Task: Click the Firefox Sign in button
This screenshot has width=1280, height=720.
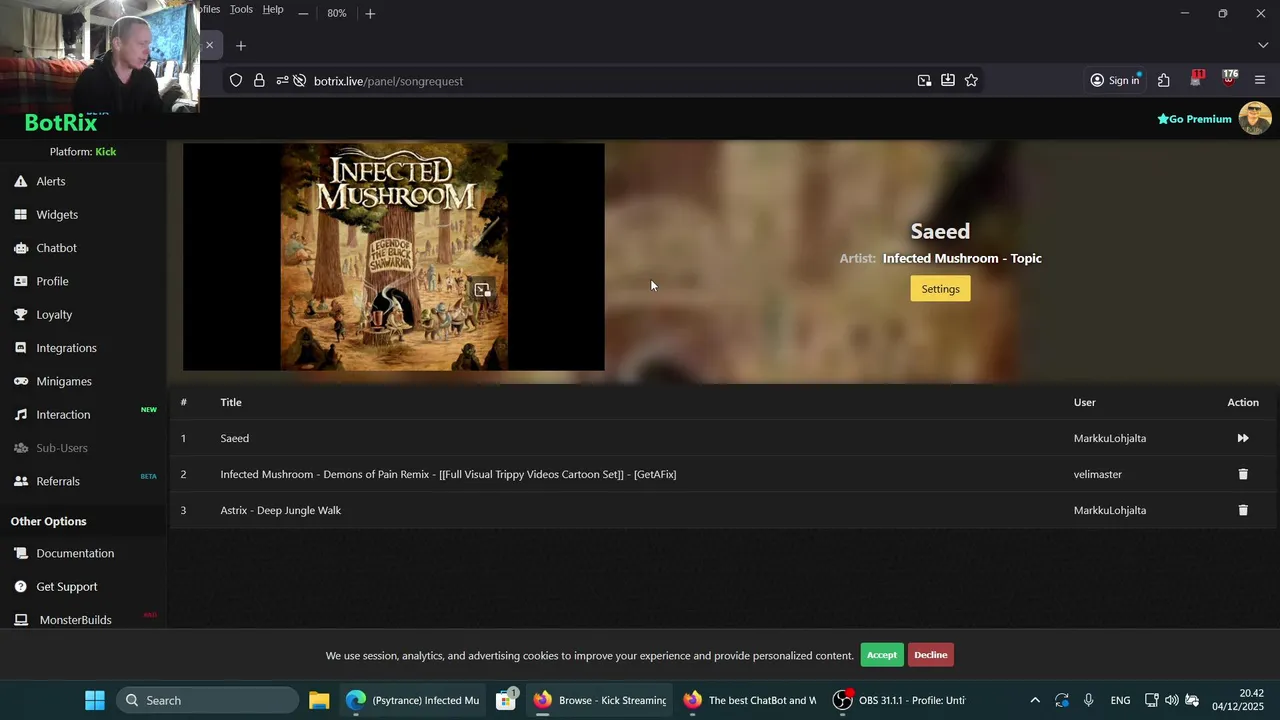Action: click(1115, 80)
